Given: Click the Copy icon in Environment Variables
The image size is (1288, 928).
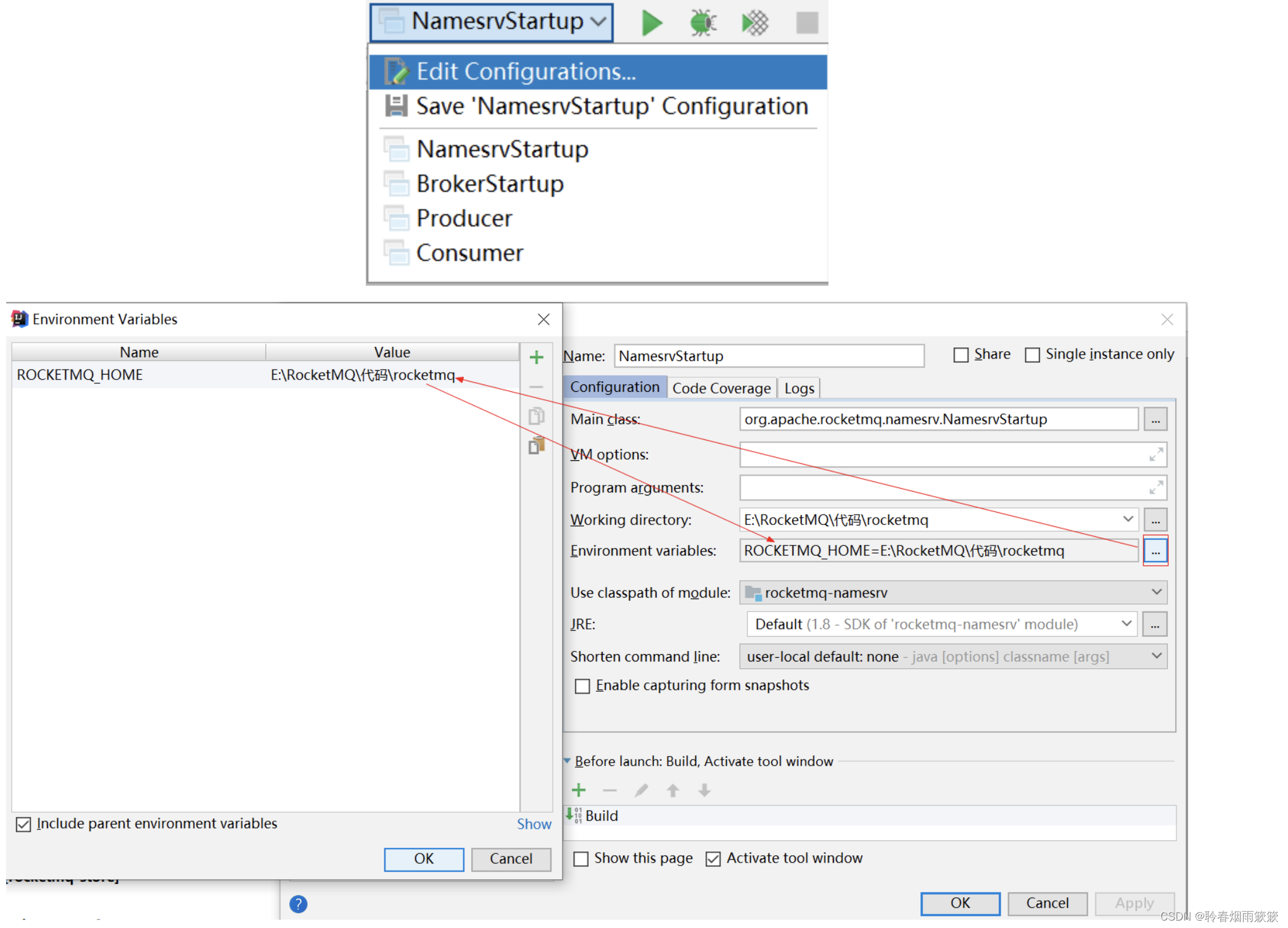Looking at the screenshot, I should pos(537,416).
